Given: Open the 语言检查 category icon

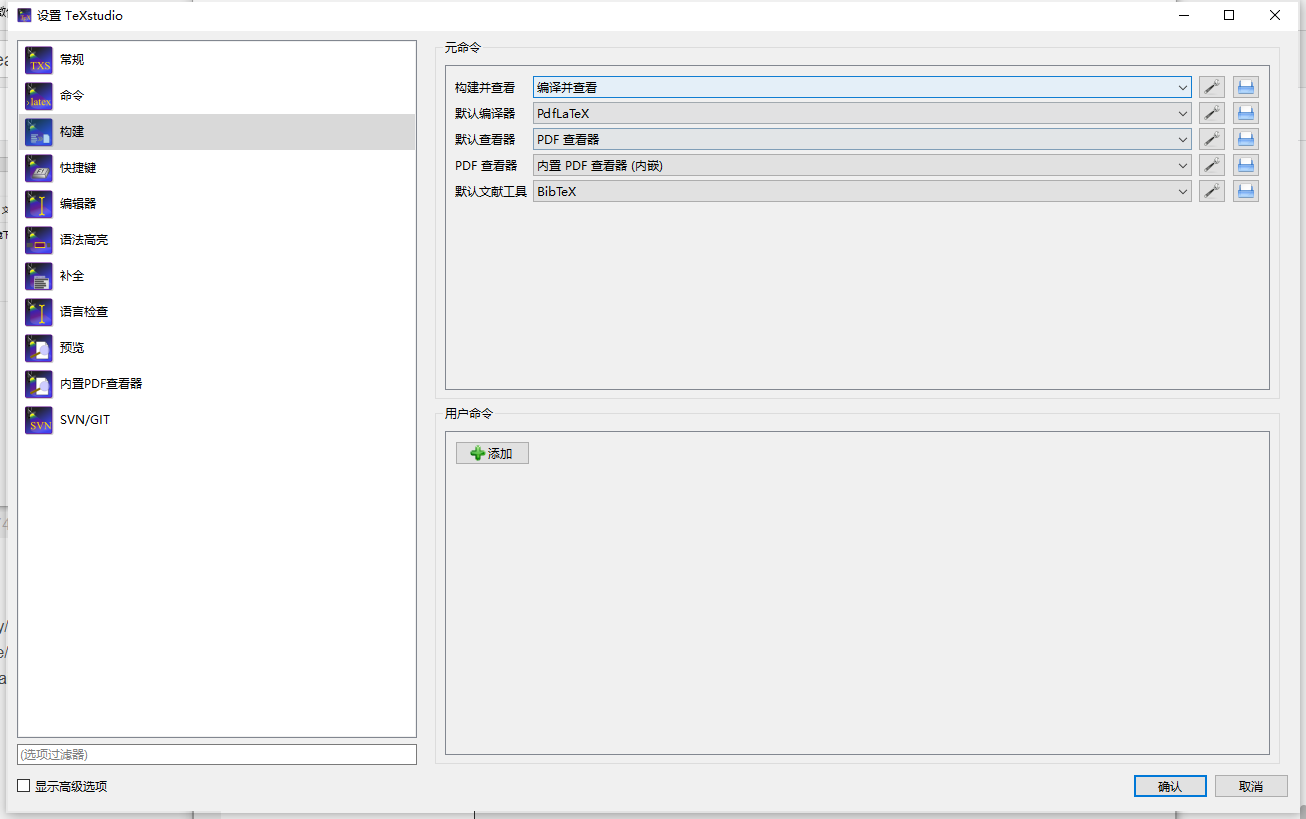Looking at the screenshot, I should point(39,312).
